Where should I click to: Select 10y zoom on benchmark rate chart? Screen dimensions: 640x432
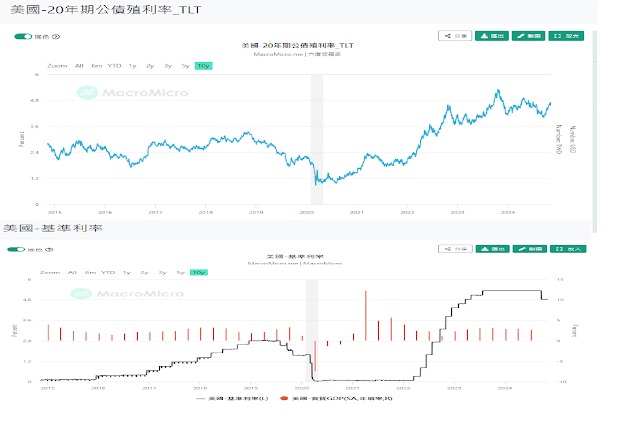(x=199, y=272)
